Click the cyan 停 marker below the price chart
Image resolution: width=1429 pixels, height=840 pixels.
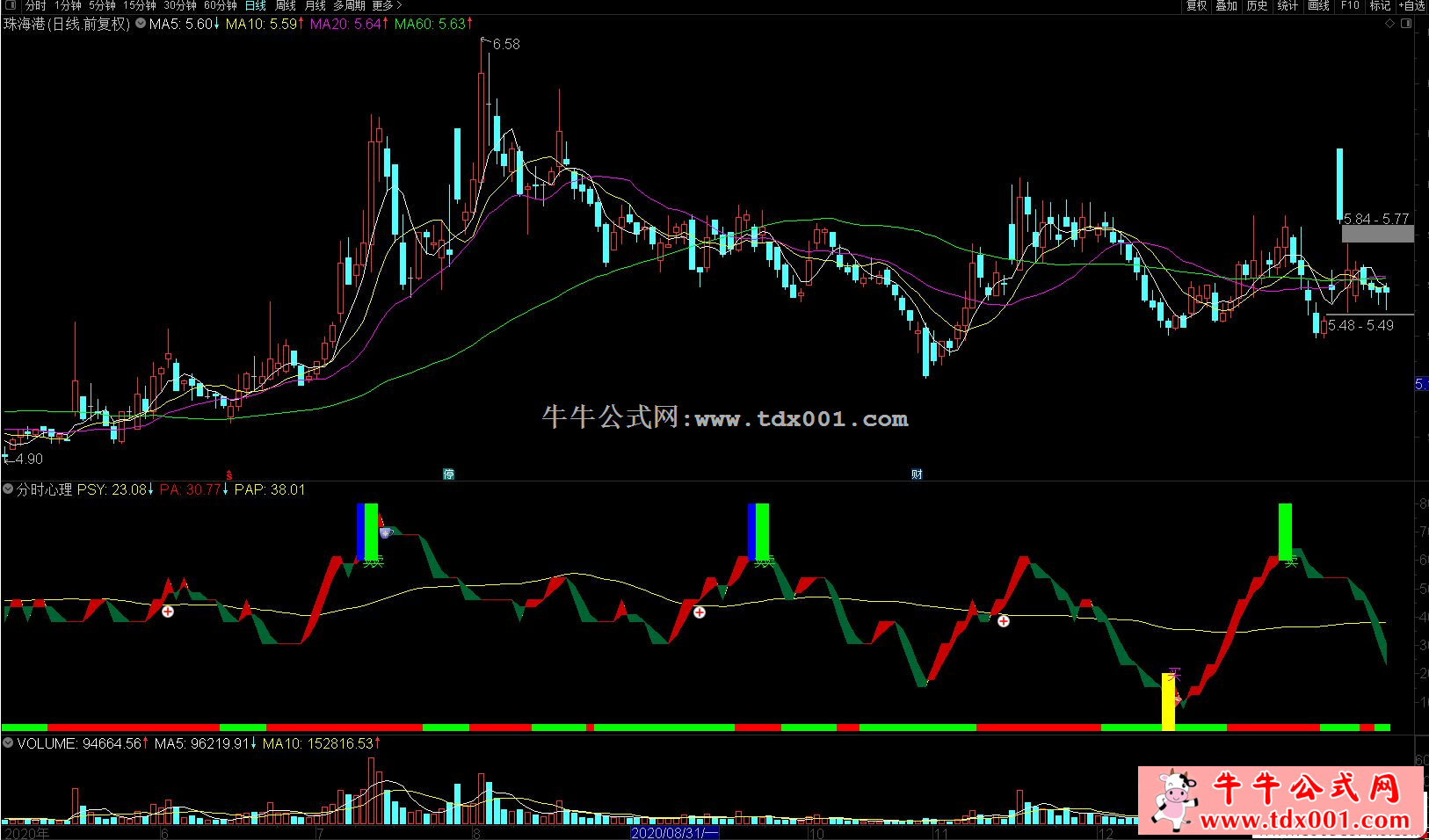pyautogui.click(x=448, y=474)
